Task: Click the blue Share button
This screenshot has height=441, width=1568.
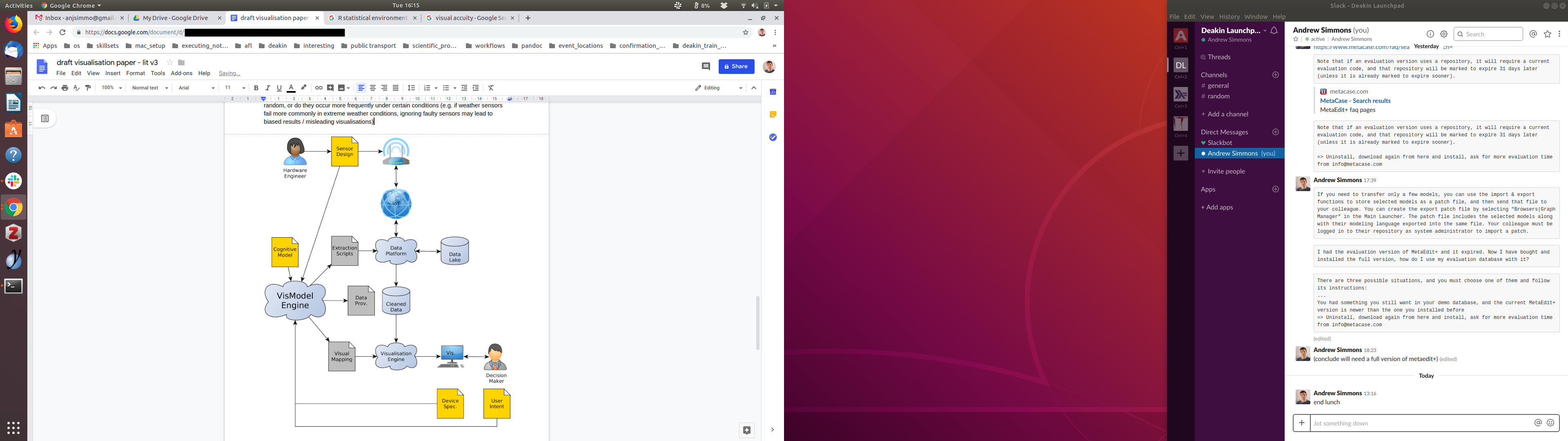Action: pyautogui.click(x=736, y=67)
